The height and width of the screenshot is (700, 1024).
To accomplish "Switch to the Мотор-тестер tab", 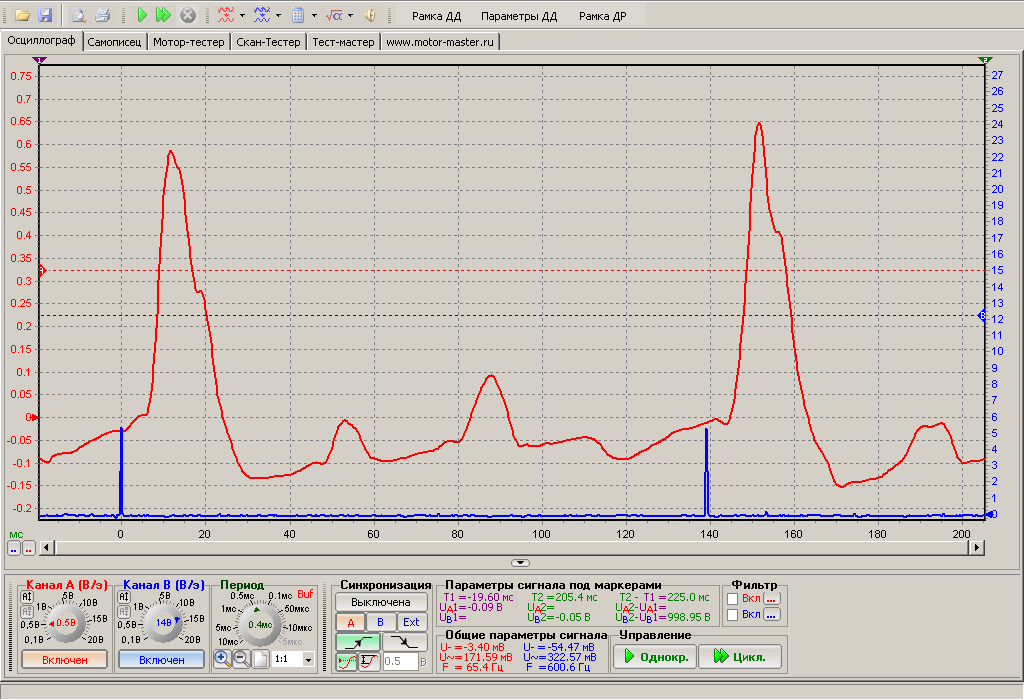I will (x=189, y=42).
